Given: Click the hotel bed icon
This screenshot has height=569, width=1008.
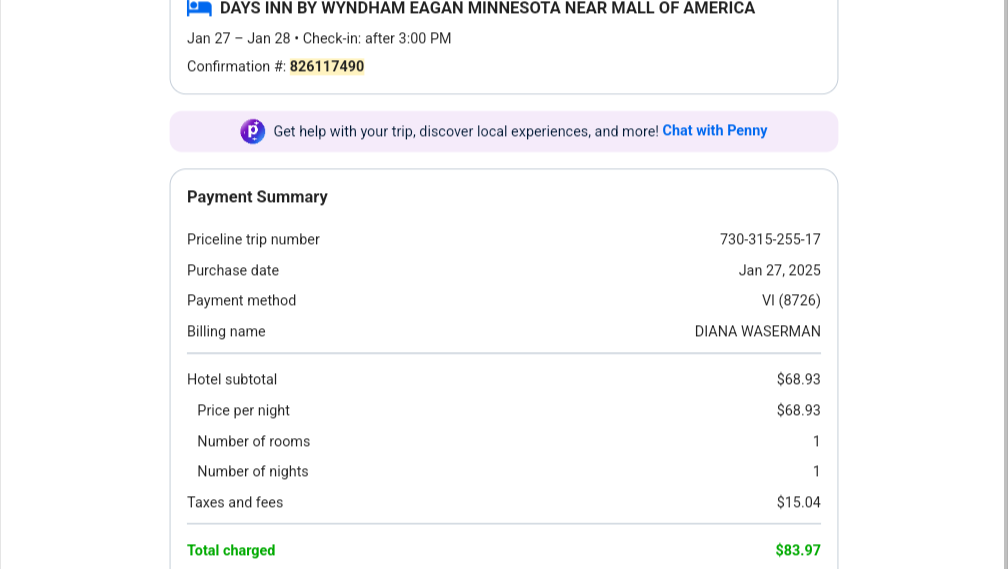Looking at the screenshot, I should (199, 8).
